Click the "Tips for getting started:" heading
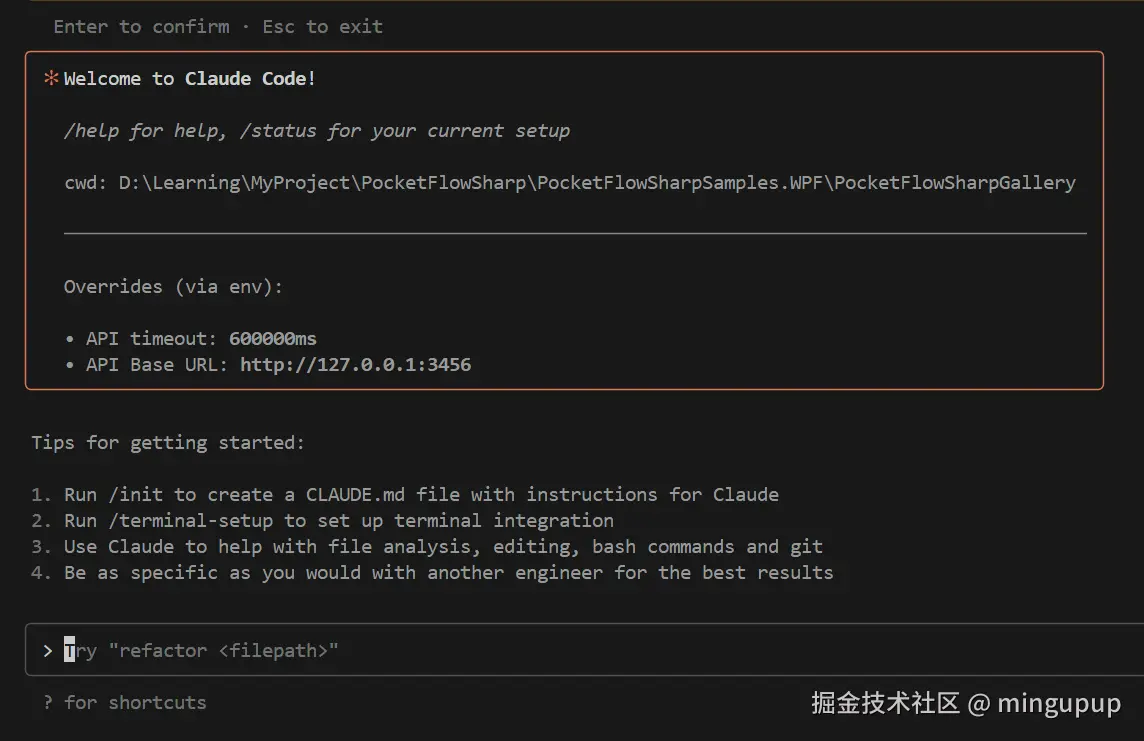The width and height of the screenshot is (1144, 741). pyautogui.click(x=168, y=443)
